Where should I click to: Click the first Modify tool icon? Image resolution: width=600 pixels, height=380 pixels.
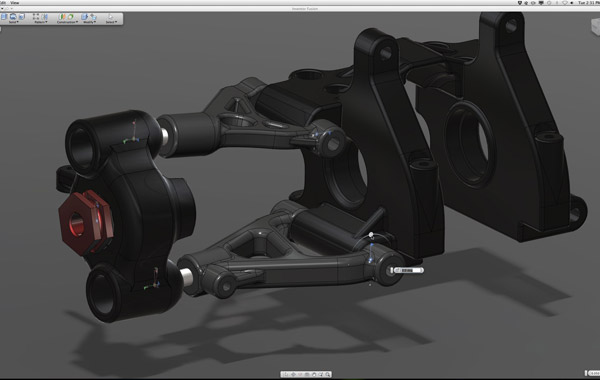pos(85,17)
